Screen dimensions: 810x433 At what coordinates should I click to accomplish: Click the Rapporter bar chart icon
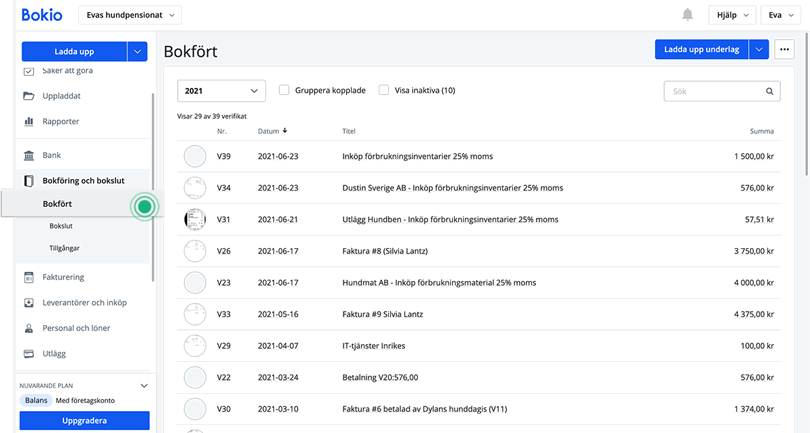point(29,122)
